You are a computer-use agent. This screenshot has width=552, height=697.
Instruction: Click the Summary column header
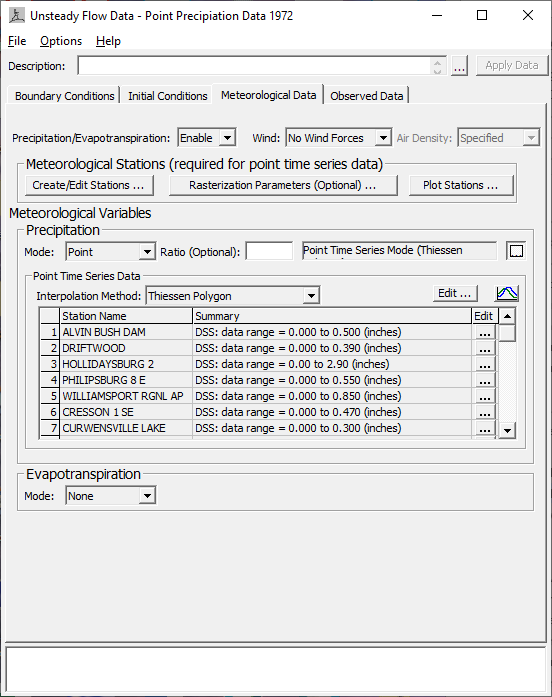click(332, 316)
